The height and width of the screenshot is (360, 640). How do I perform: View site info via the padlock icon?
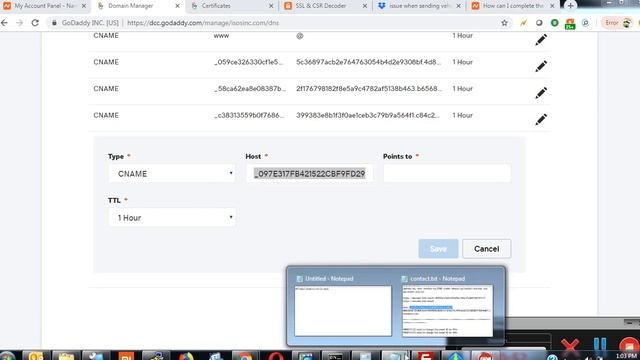click(54, 23)
